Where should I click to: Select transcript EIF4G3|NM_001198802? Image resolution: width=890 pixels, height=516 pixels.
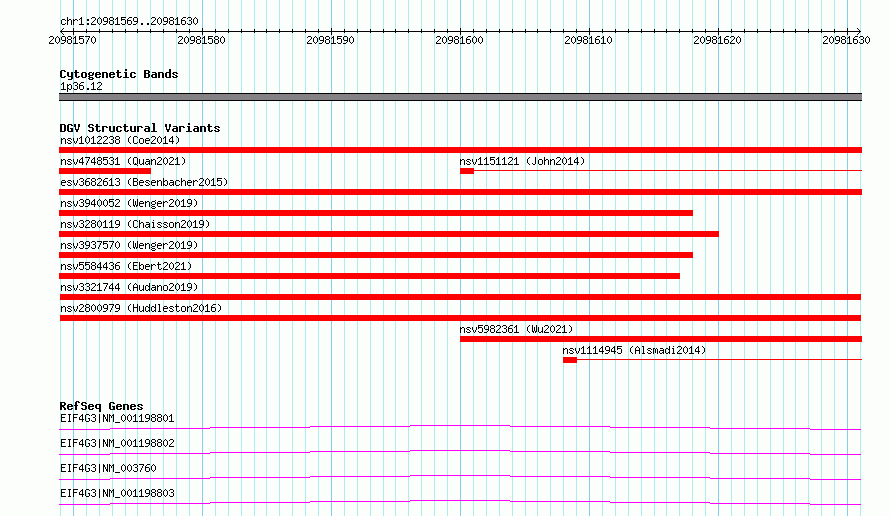(117, 443)
